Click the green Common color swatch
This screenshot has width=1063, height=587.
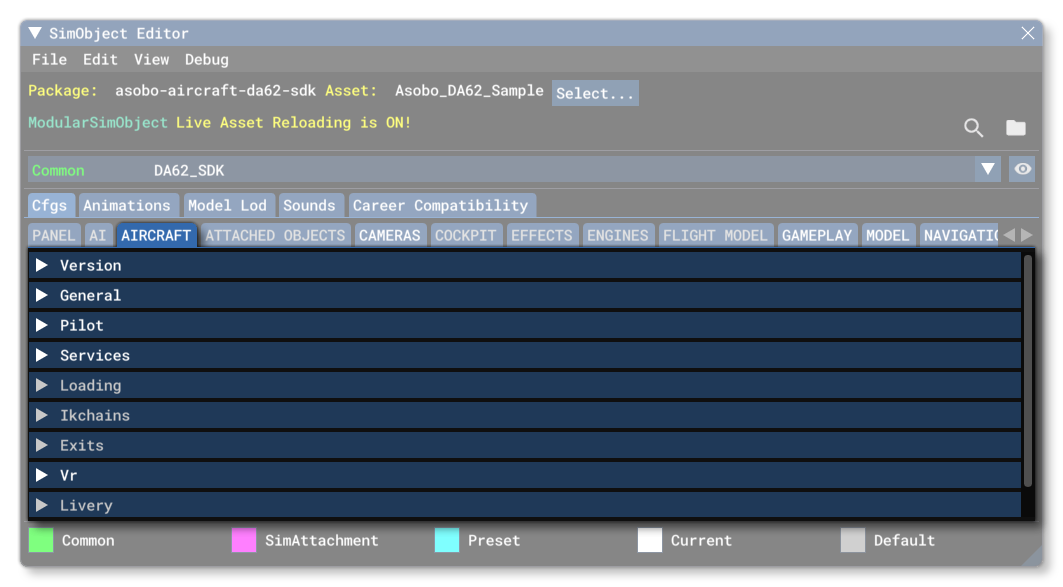pyautogui.click(x=41, y=540)
